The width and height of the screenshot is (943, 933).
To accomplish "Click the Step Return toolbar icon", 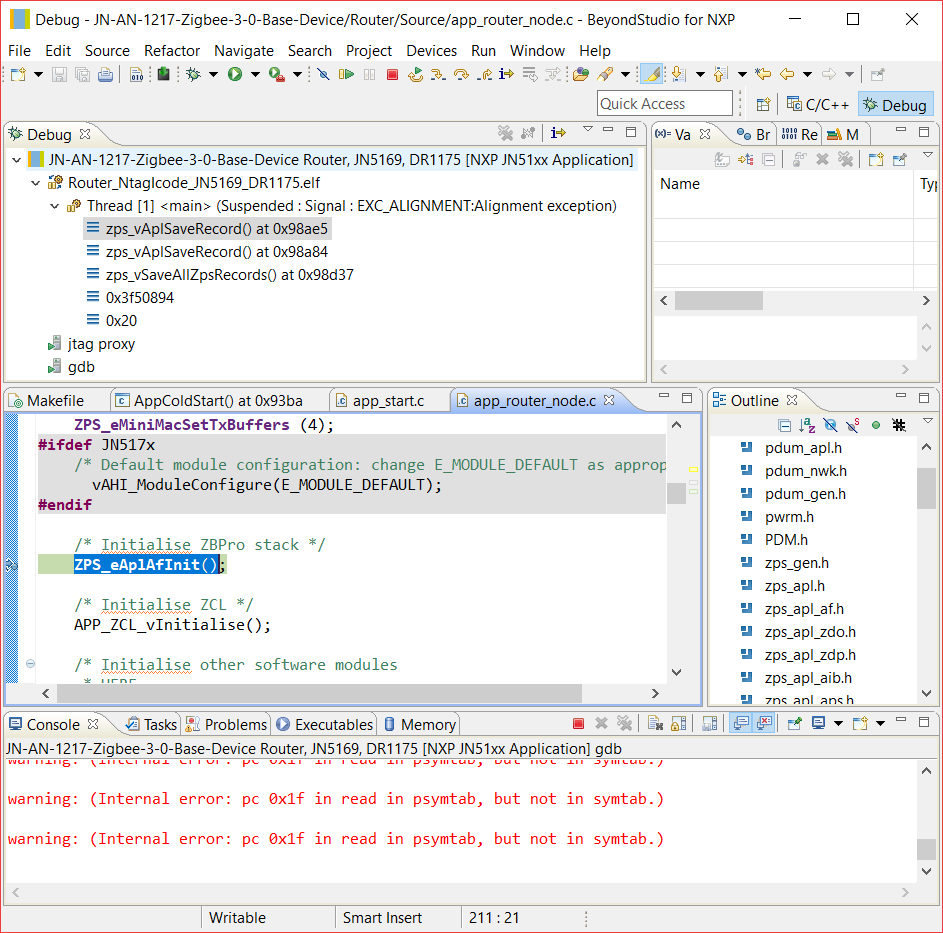I will (484, 75).
